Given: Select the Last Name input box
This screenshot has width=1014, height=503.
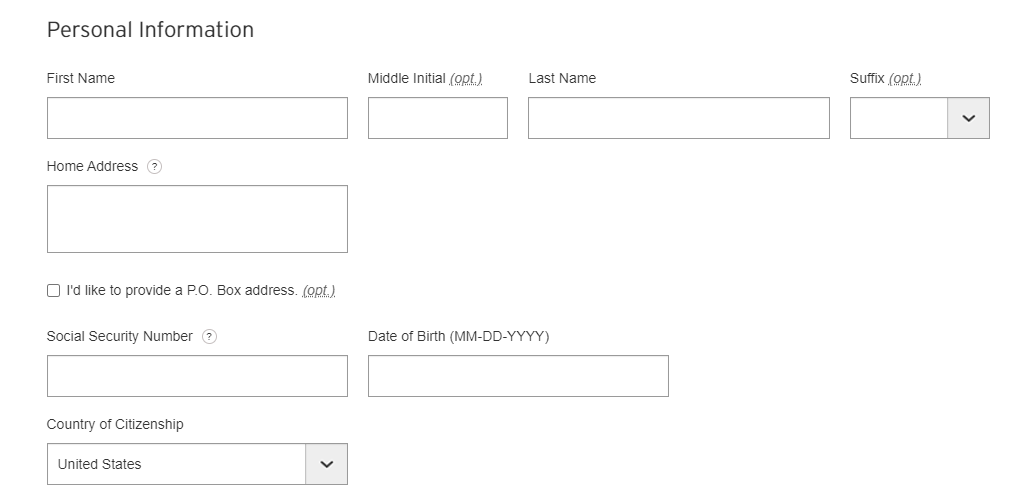Looking at the screenshot, I should click(678, 118).
